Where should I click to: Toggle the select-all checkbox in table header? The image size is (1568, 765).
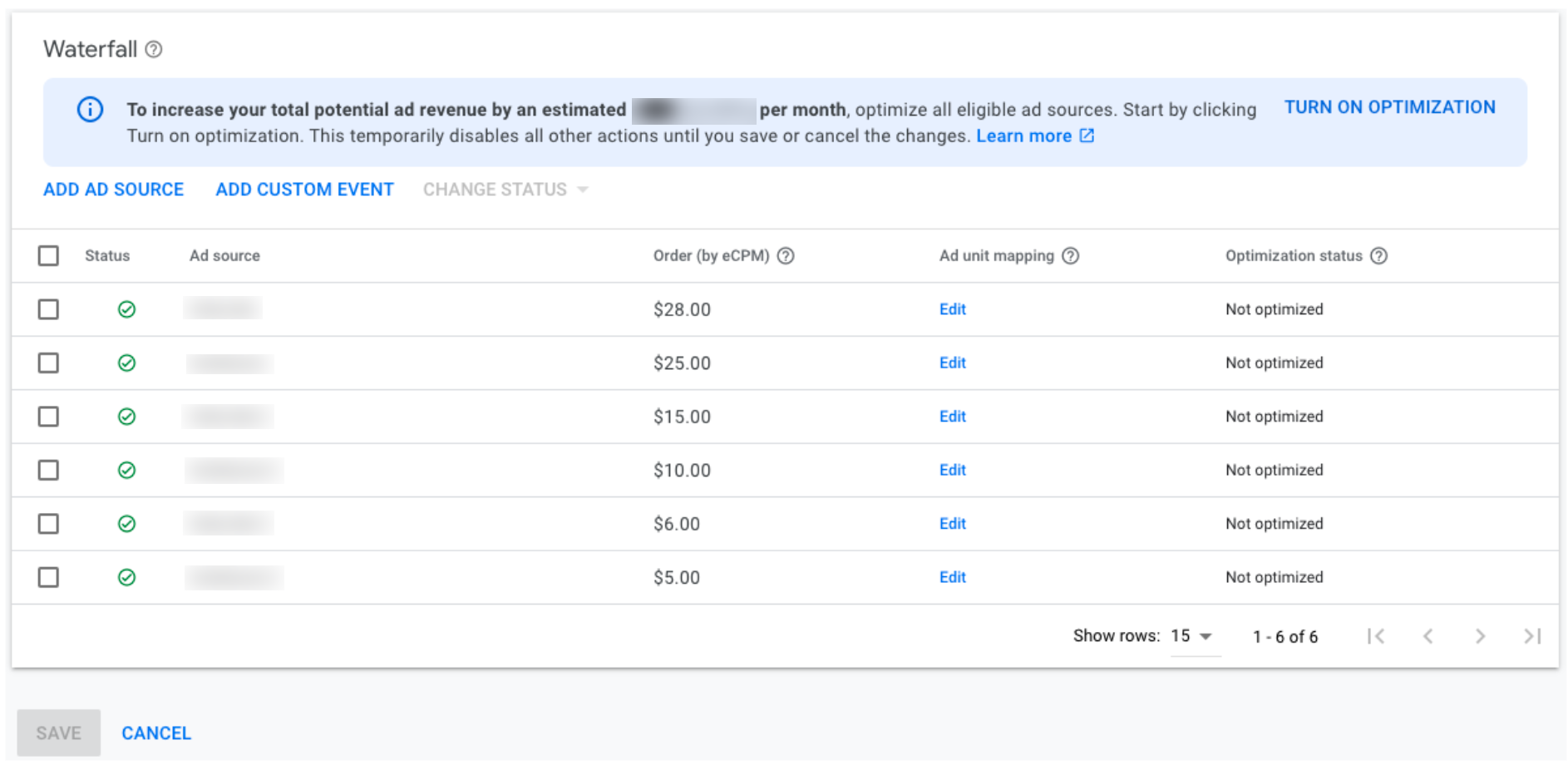point(49,256)
